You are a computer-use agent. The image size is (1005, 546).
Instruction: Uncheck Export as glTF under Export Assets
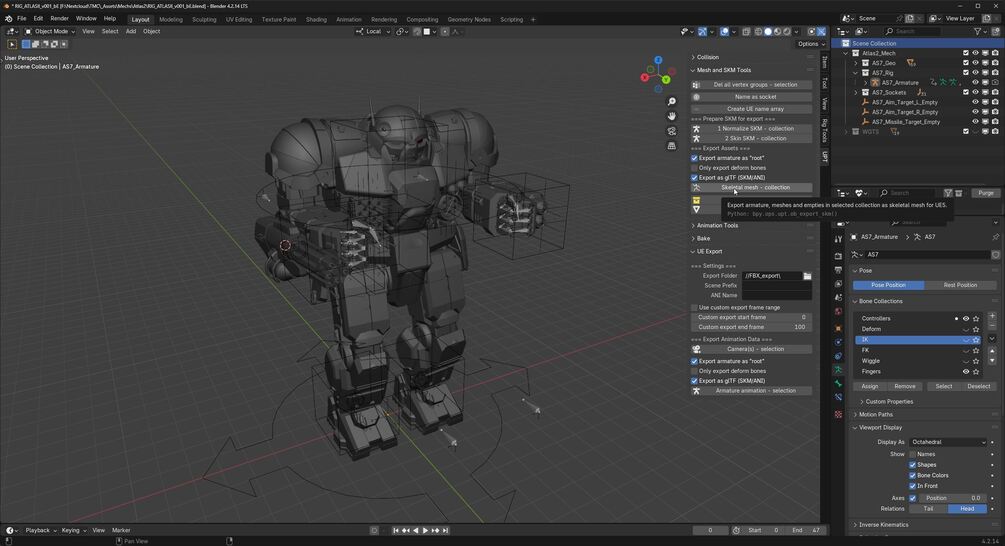coord(695,177)
